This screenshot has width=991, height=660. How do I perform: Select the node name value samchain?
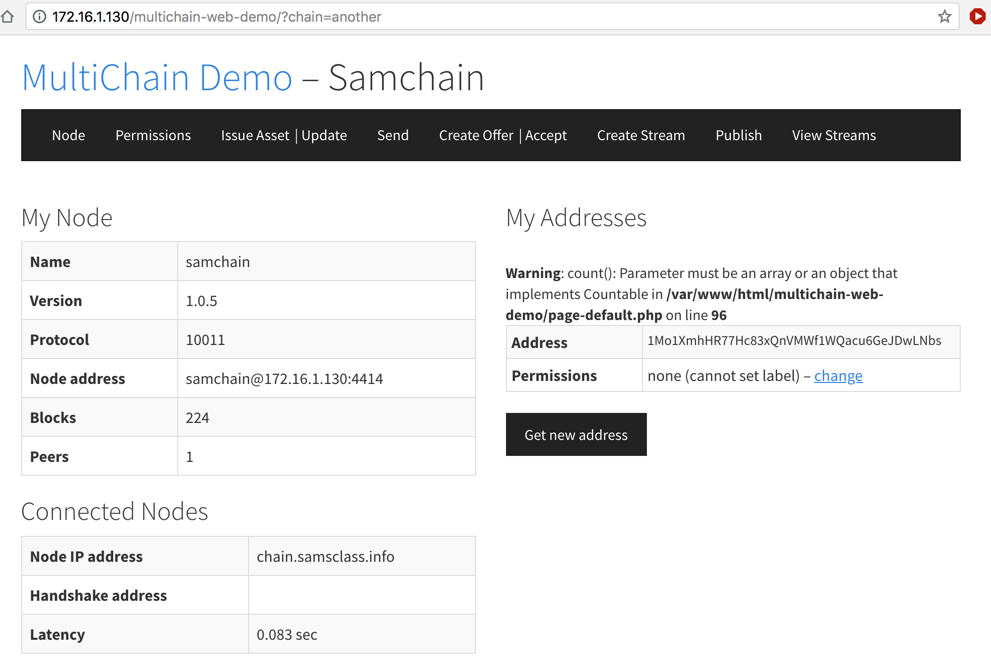[x=217, y=262]
